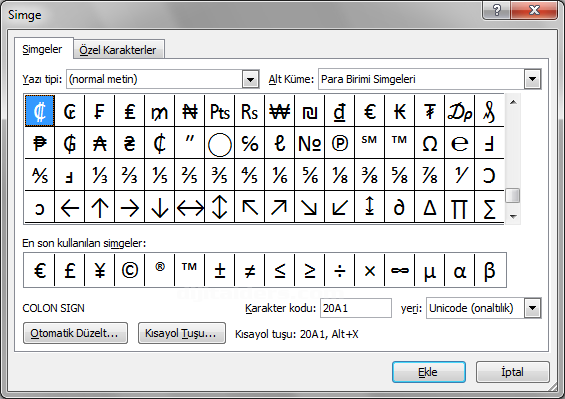Choose the Numero sign symbol
565x399 pixels.
310,143
